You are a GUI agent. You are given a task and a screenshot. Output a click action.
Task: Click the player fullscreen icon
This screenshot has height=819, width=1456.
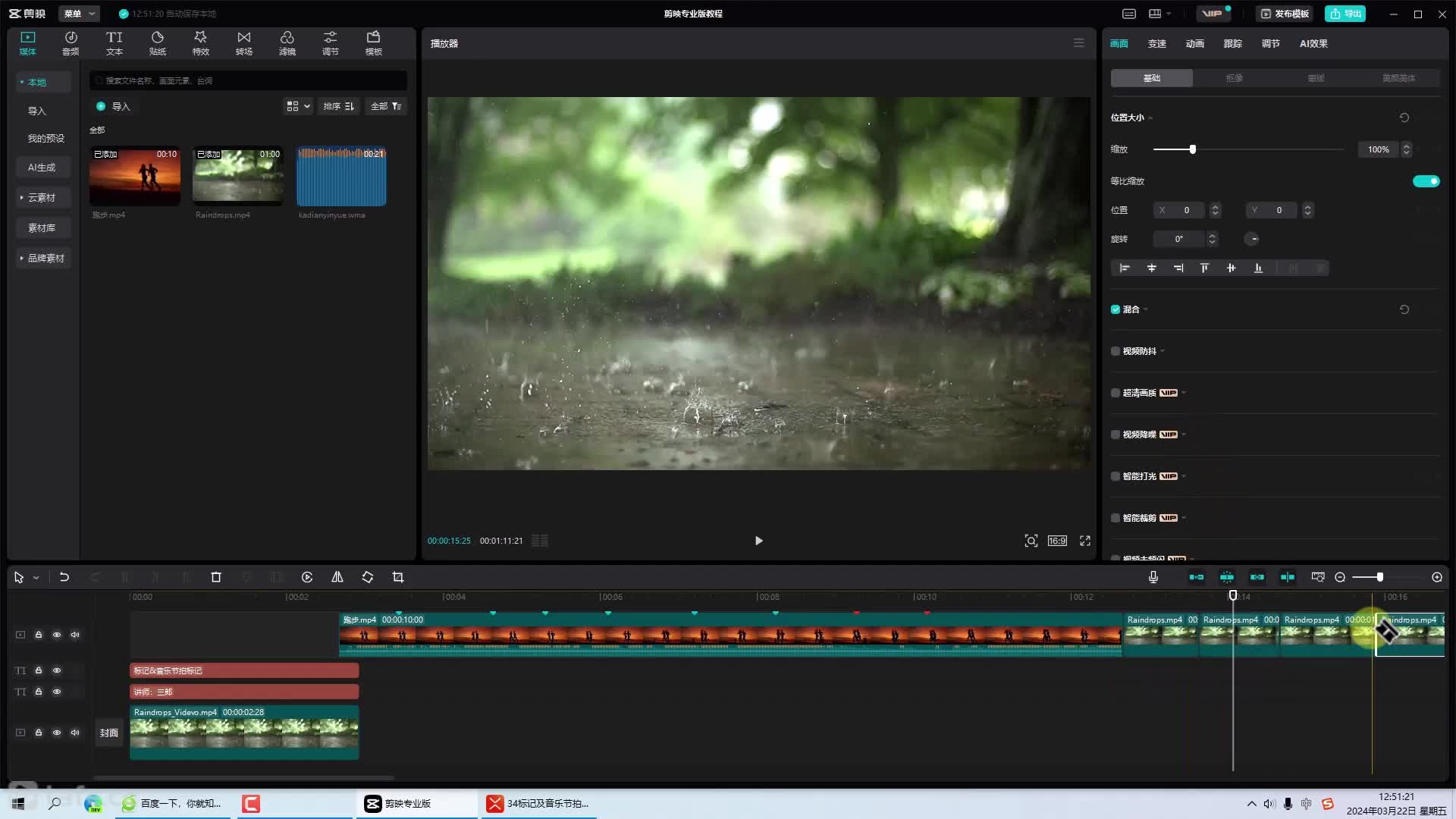click(1085, 541)
